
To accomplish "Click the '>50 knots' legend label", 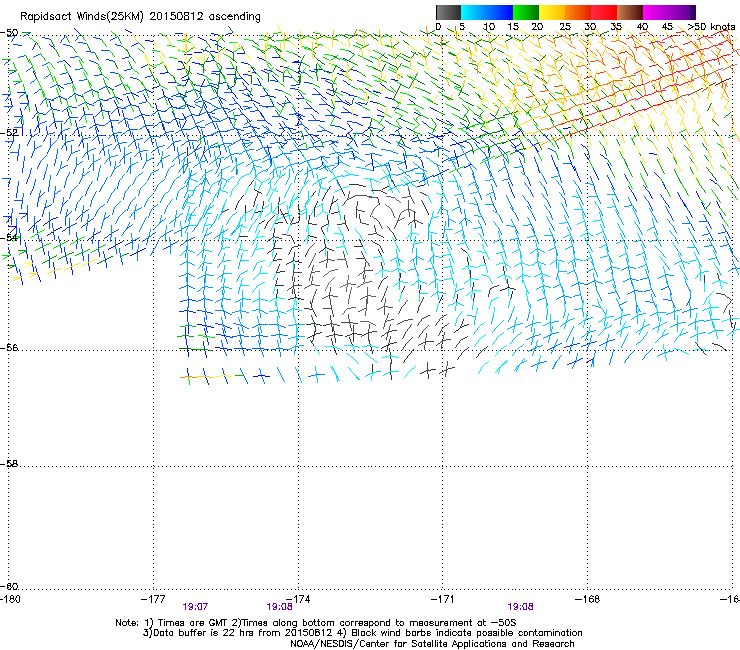I will [x=711, y=27].
